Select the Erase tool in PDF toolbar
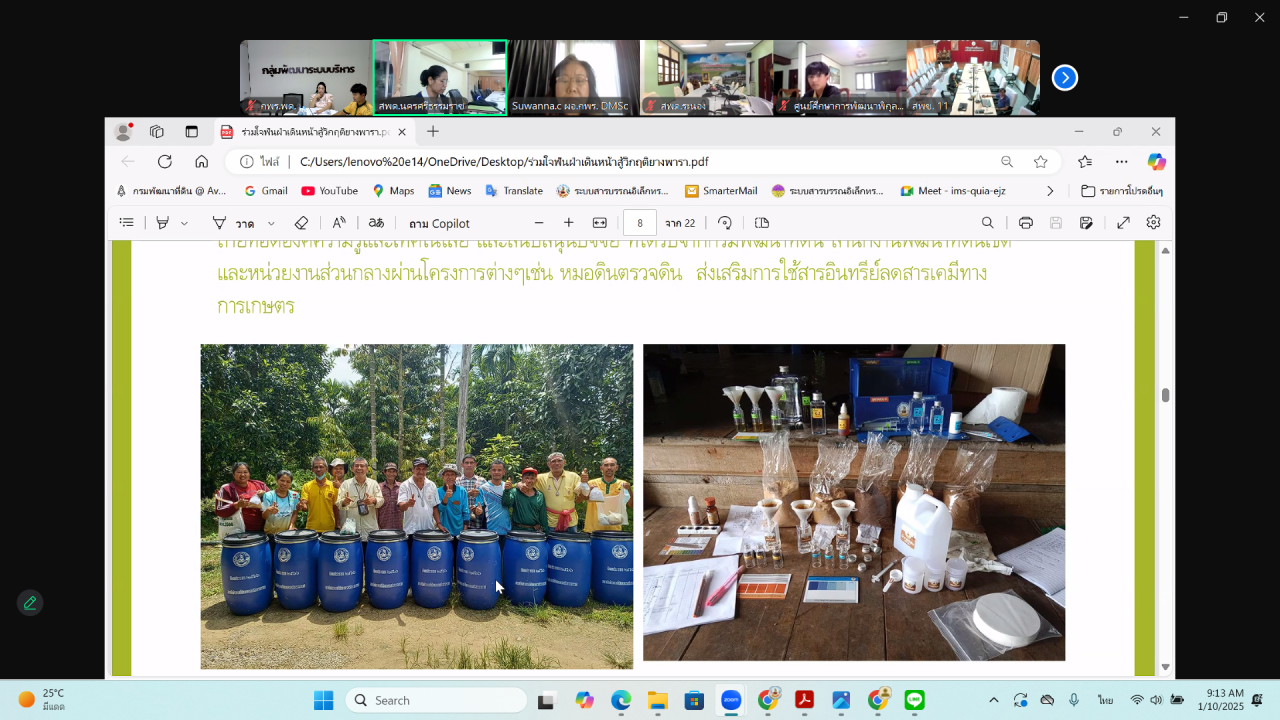The height and width of the screenshot is (720, 1280). pos(301,223)
